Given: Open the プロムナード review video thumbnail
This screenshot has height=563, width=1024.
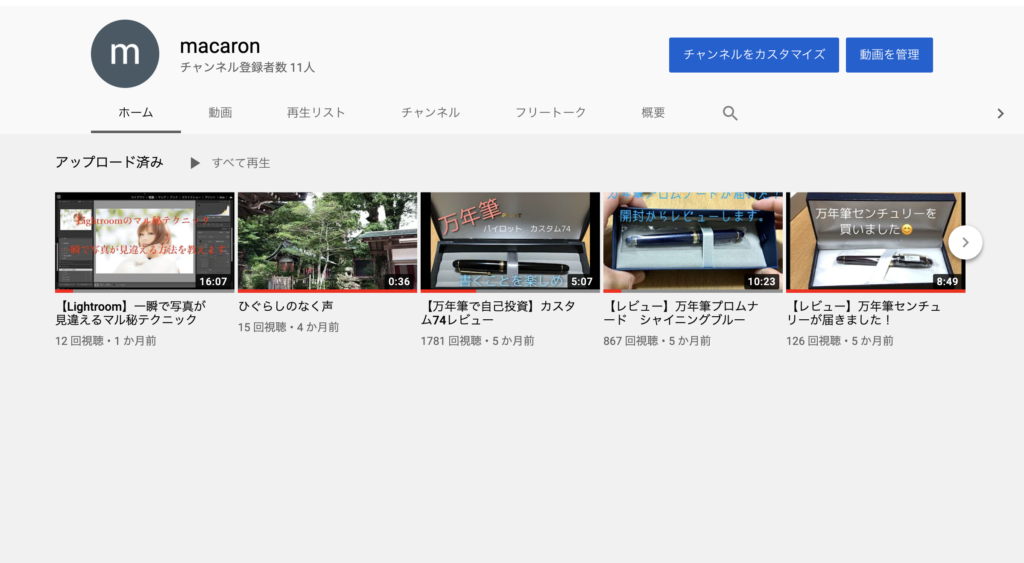Looking at the screenshot, I should (x=692, y=241).
